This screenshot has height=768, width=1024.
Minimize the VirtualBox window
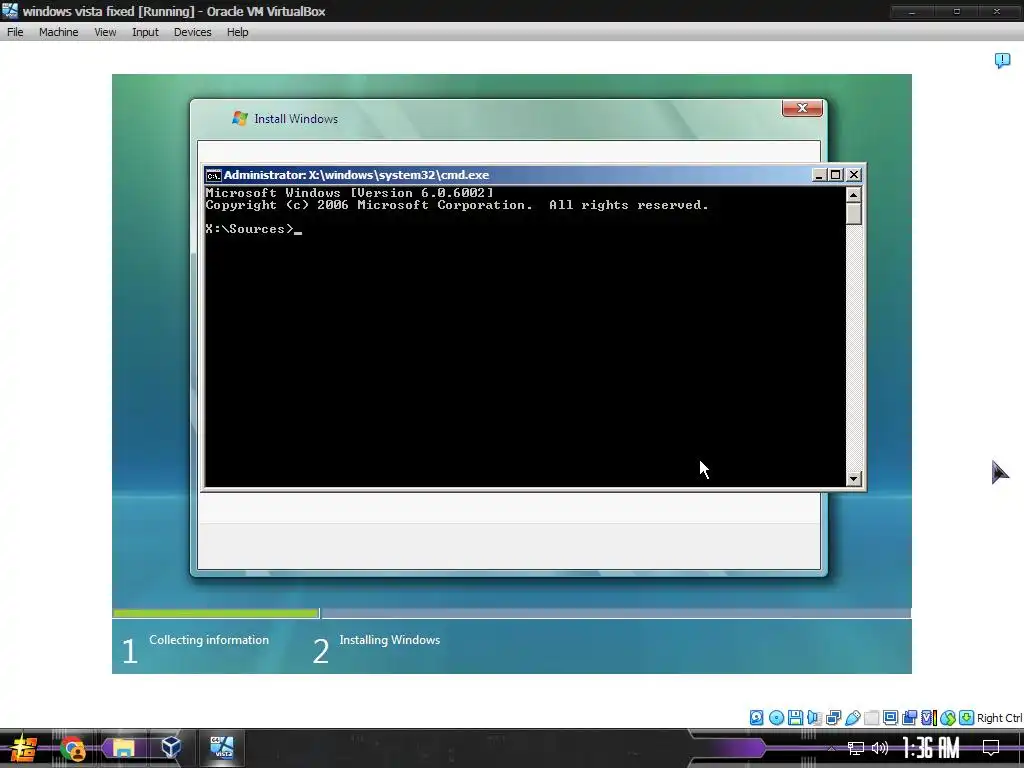912,11
